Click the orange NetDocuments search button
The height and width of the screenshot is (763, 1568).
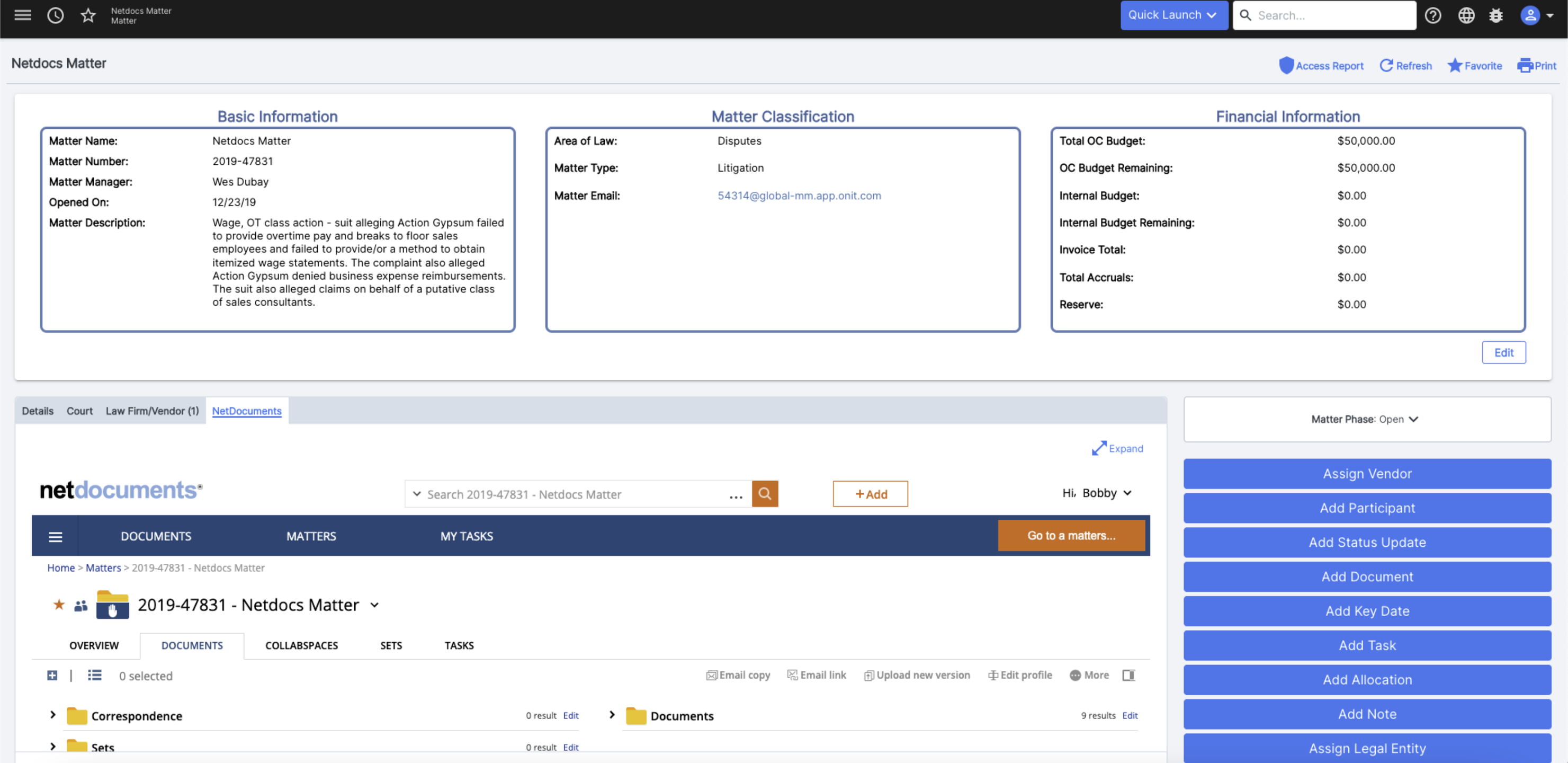tap(765, 494)
